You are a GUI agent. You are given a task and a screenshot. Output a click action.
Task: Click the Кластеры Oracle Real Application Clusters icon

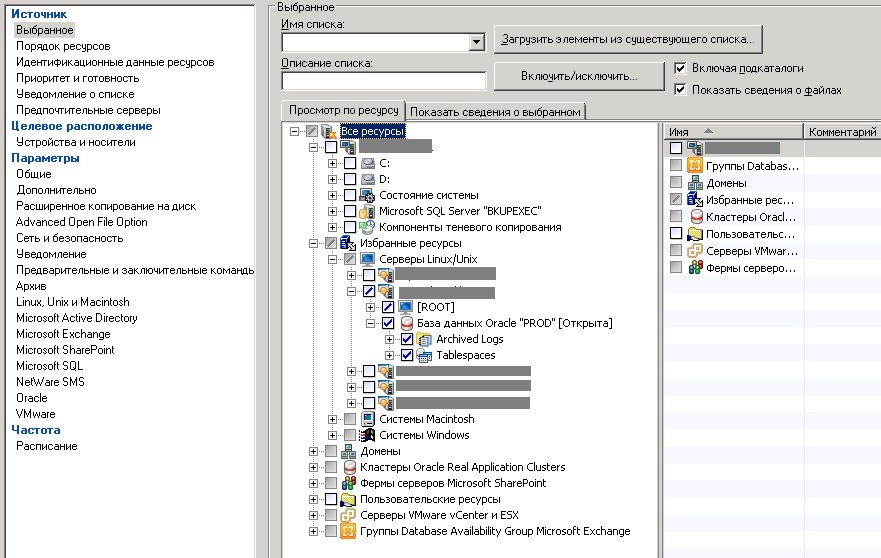(349, 467)
